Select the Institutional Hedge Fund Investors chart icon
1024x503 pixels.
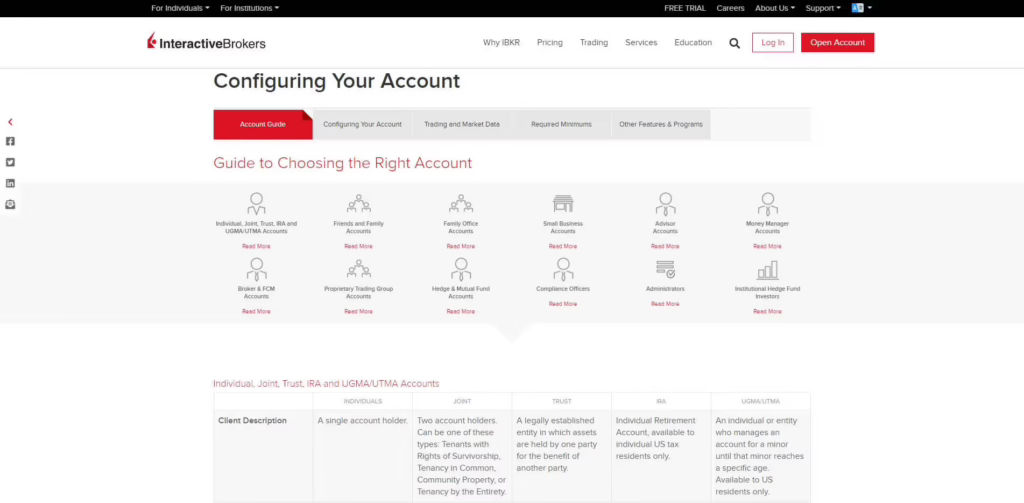(x=767, y=269)
